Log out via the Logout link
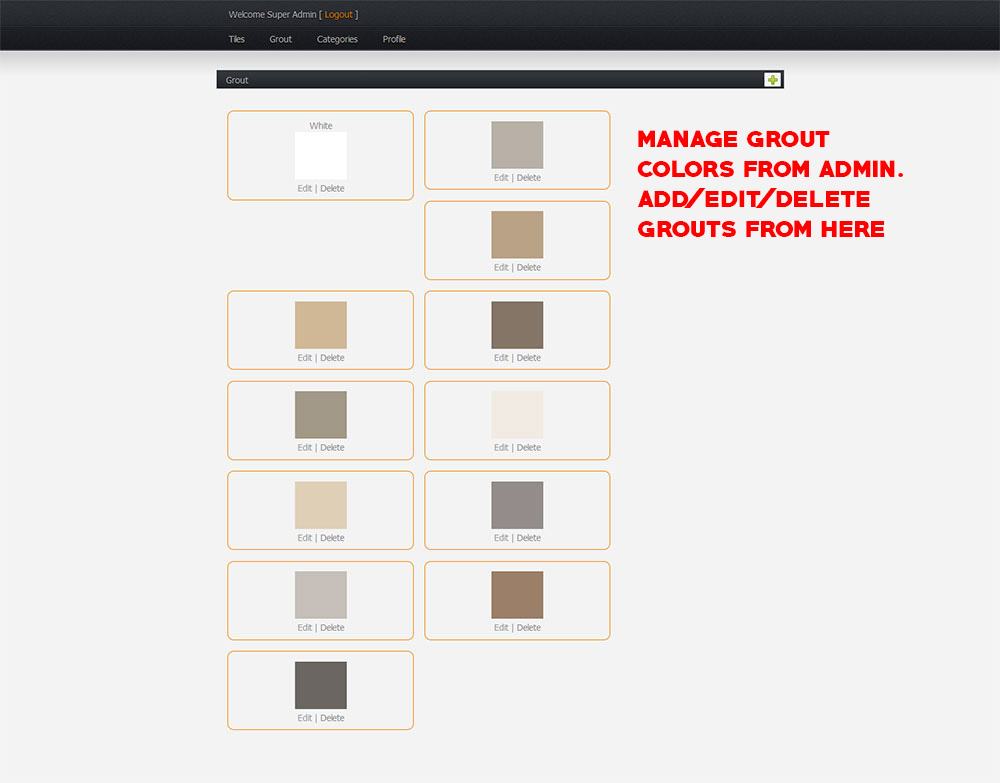Viewport: 1000px width, 783px height. coord(338,15)
